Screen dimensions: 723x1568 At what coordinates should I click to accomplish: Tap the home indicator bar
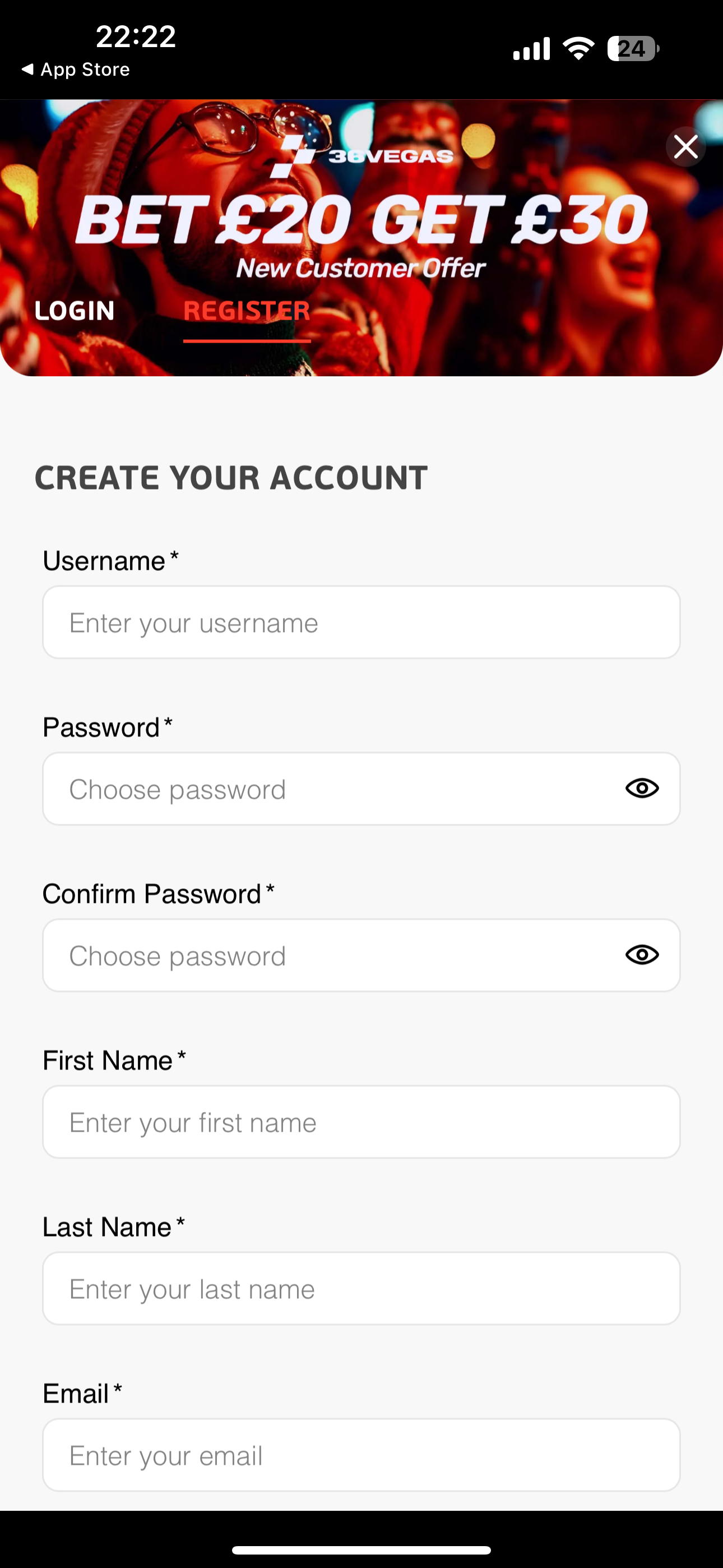pos(361,1549)
